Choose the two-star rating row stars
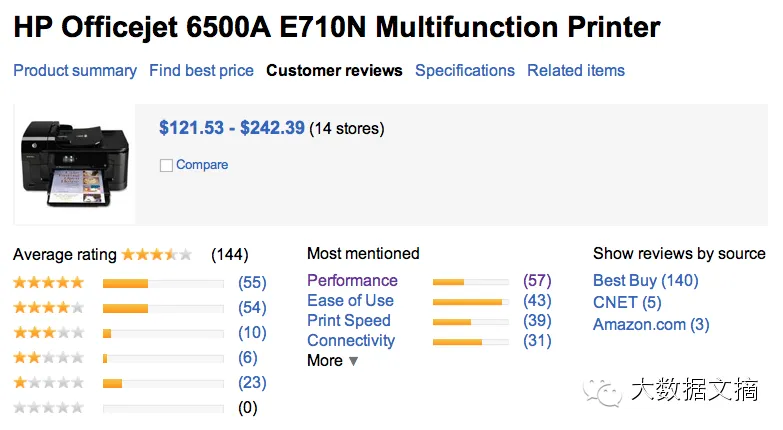The width and height of the screenshot is (783, 430). pos(48,358)
